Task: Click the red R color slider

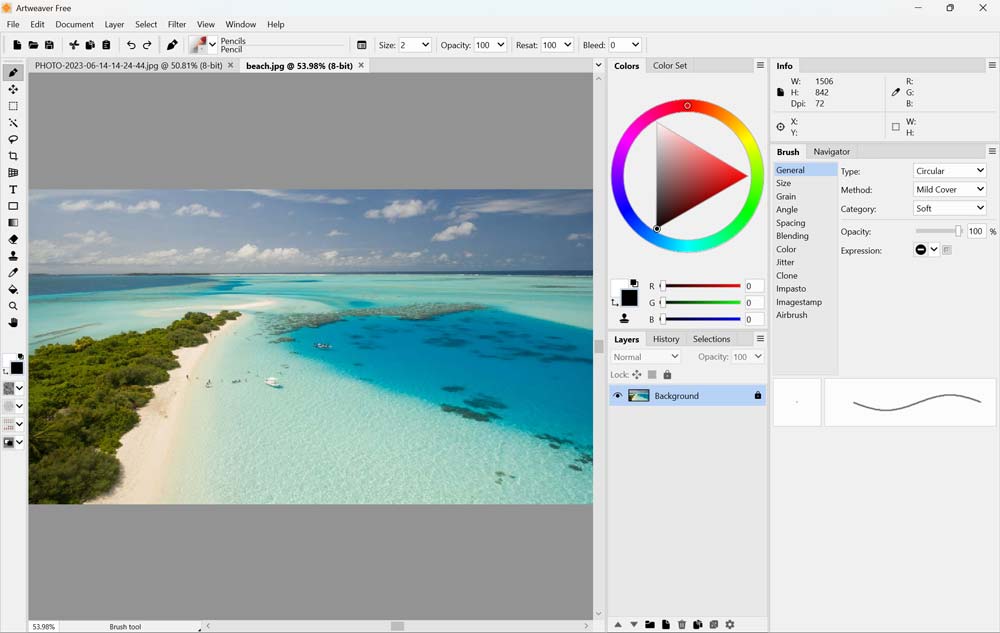Action: click(x=700, y=286)
